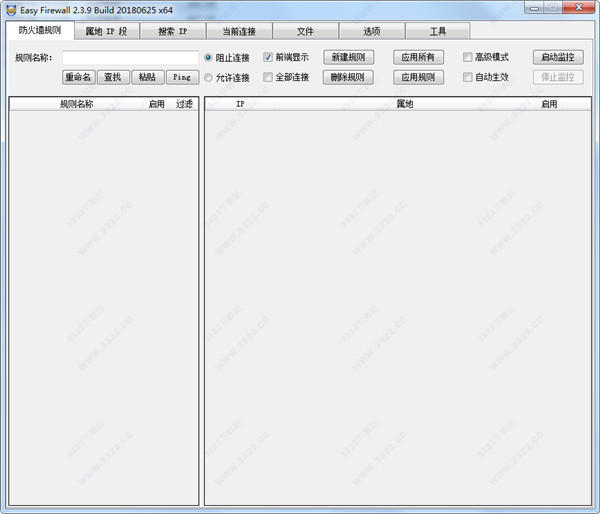Switch to the 属地 IP 段 tab

pos(106,31)
